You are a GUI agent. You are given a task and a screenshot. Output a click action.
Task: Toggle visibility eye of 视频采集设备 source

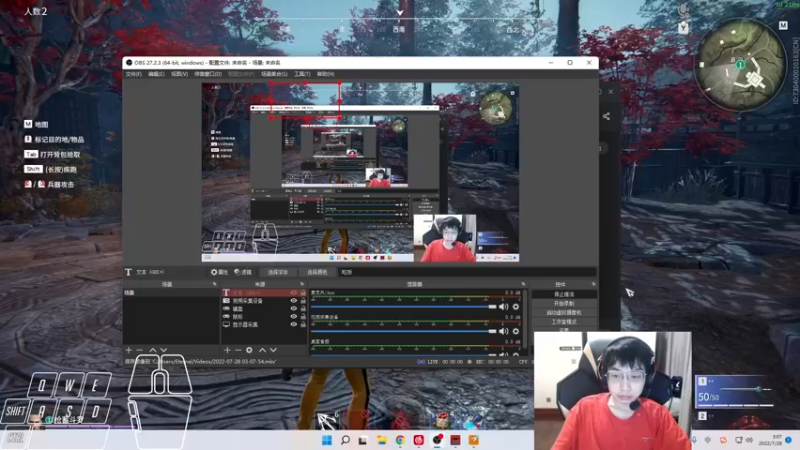293,301
